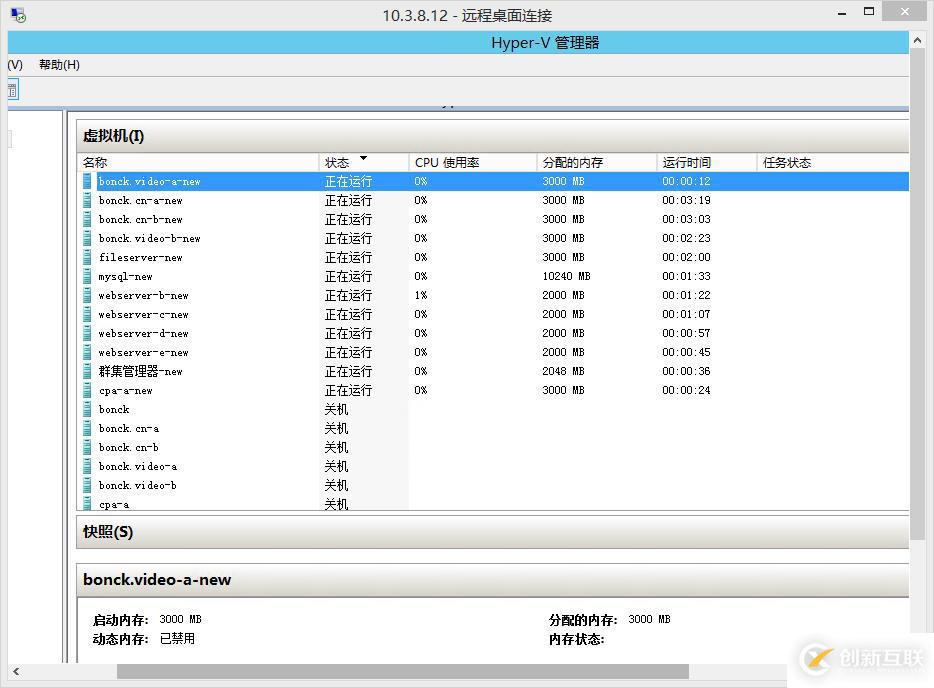Select the cpa-a-new virtual machine
Viewport: 934px width, 688px height.
click(x=493, y=391)
